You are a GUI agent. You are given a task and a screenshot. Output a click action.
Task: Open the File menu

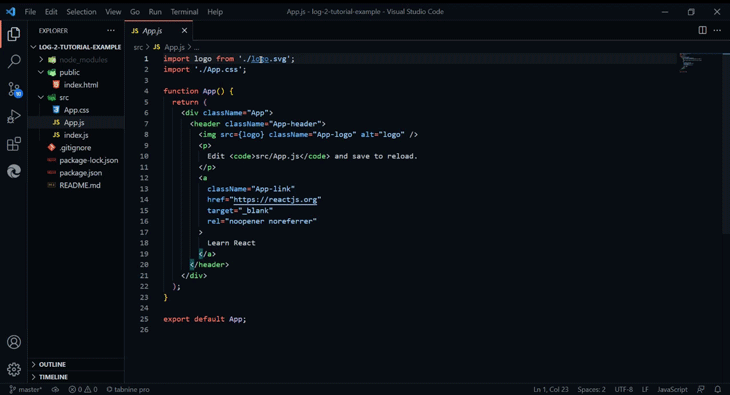tap(30, 12)
